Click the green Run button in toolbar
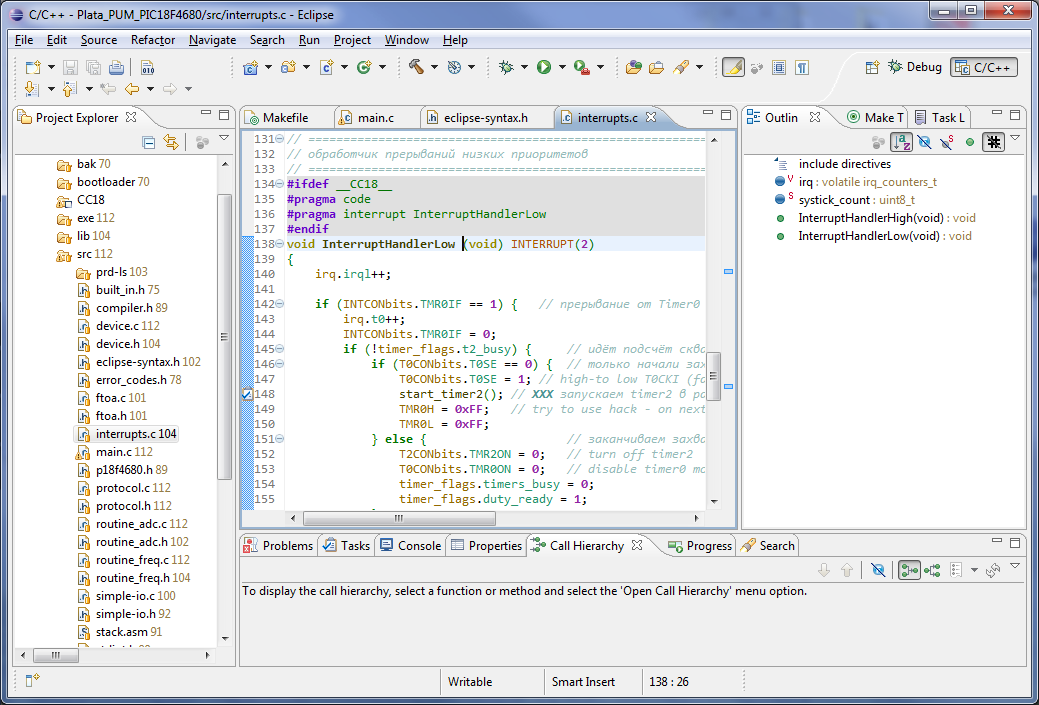1039x705 pixels. (x=543, y=67)
